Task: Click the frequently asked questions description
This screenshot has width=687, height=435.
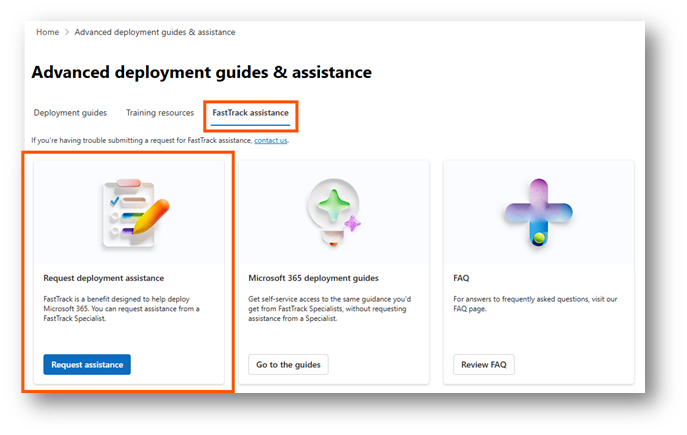Action: [535, 304]
